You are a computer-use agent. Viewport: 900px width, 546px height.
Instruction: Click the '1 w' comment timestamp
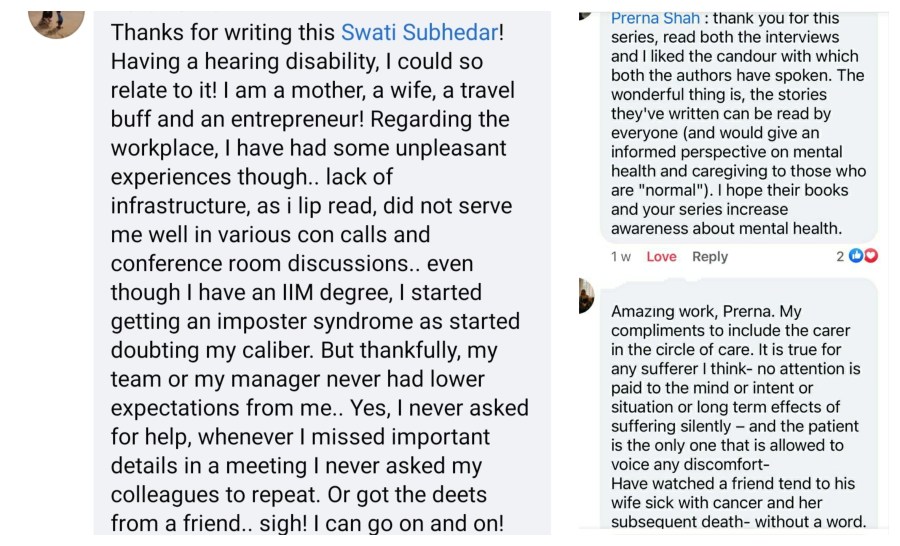click(x=620, y=257)
